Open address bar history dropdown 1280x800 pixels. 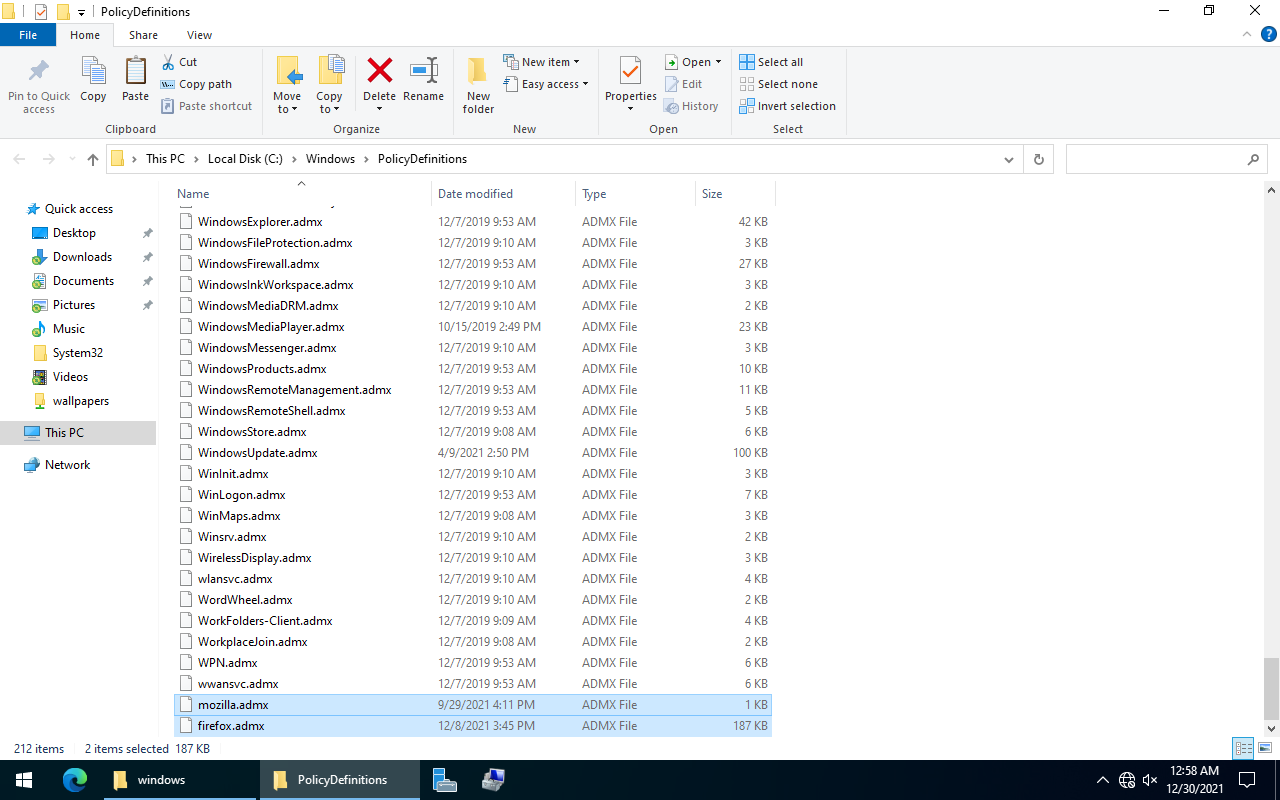pyautogui.click(x=1008, y=159)
